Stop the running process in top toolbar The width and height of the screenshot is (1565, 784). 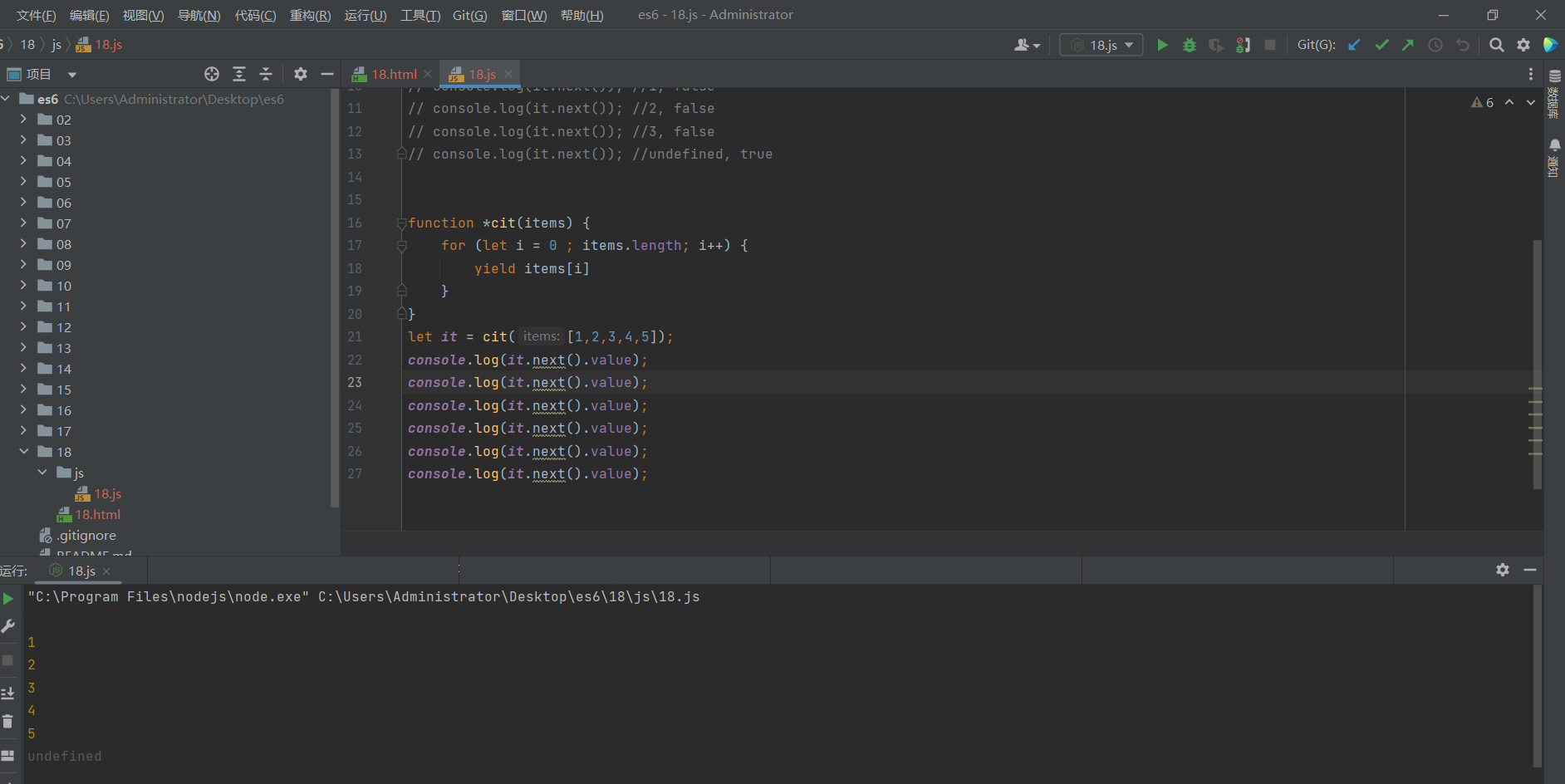[1270, 45]
